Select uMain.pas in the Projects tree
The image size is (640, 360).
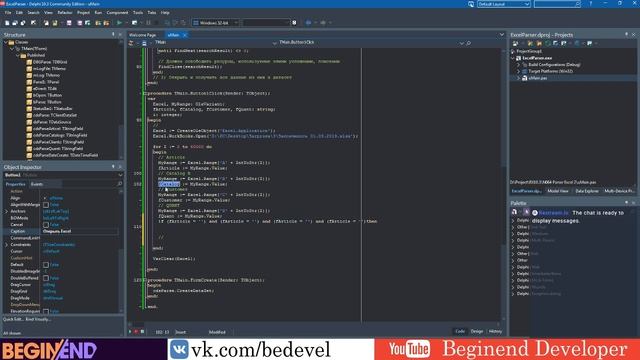tap(538, 78)
